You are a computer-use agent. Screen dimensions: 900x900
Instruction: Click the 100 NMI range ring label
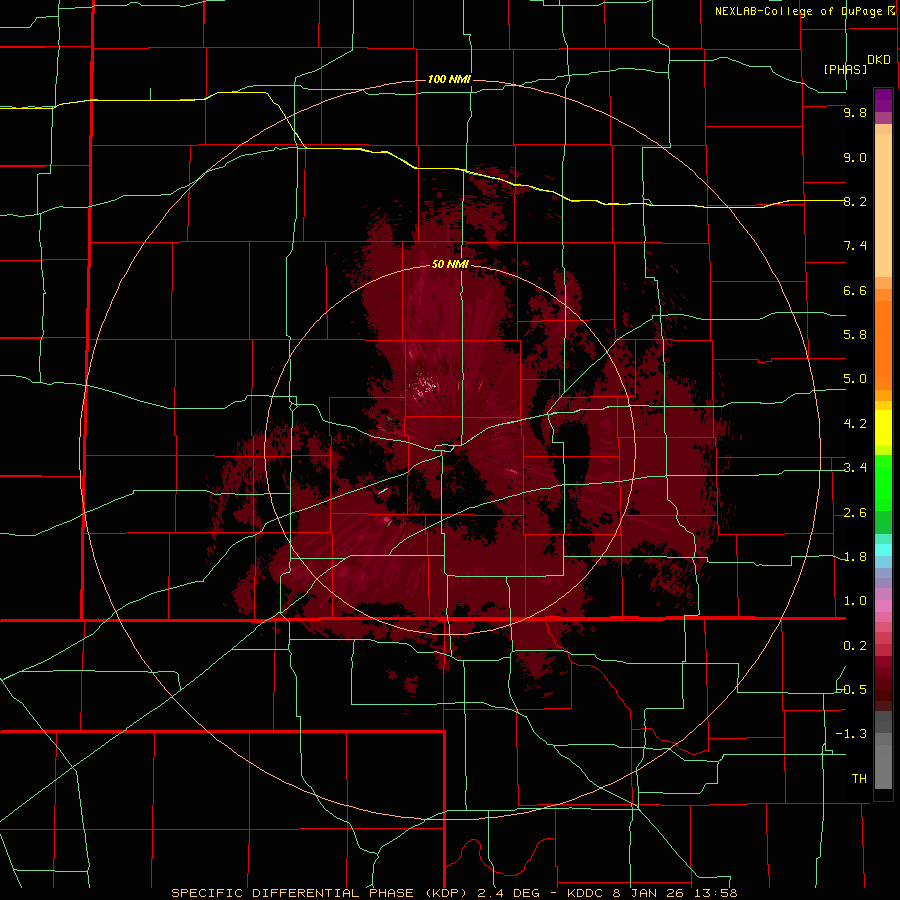[x=449, y=79]
